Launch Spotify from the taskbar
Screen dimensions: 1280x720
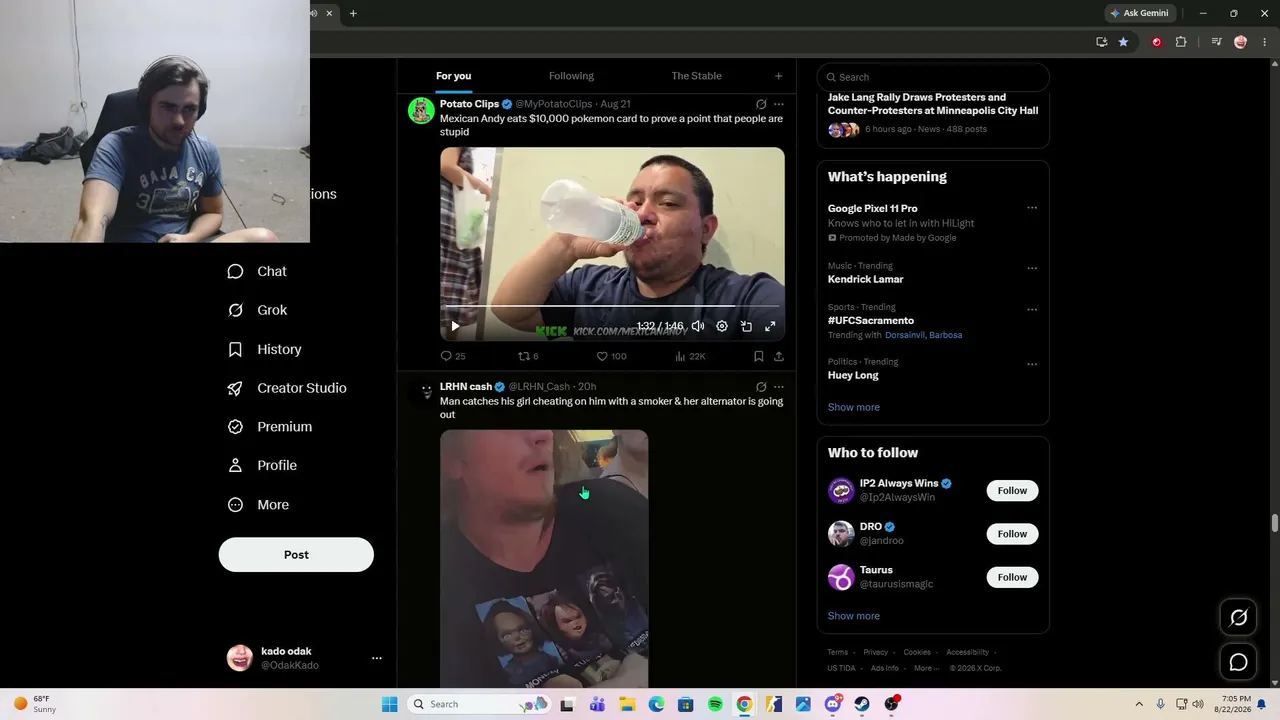715,704
